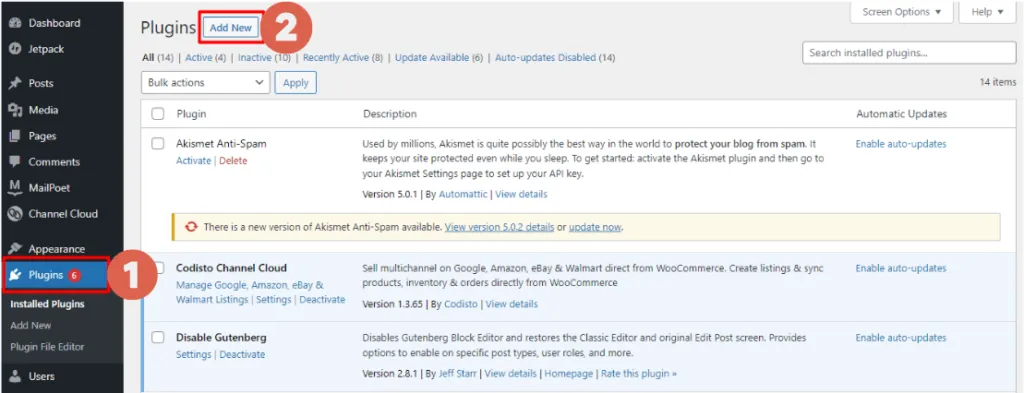Click the Jetpack sidebar icon
Viewport: 1024px width, 393px height.
14,49
